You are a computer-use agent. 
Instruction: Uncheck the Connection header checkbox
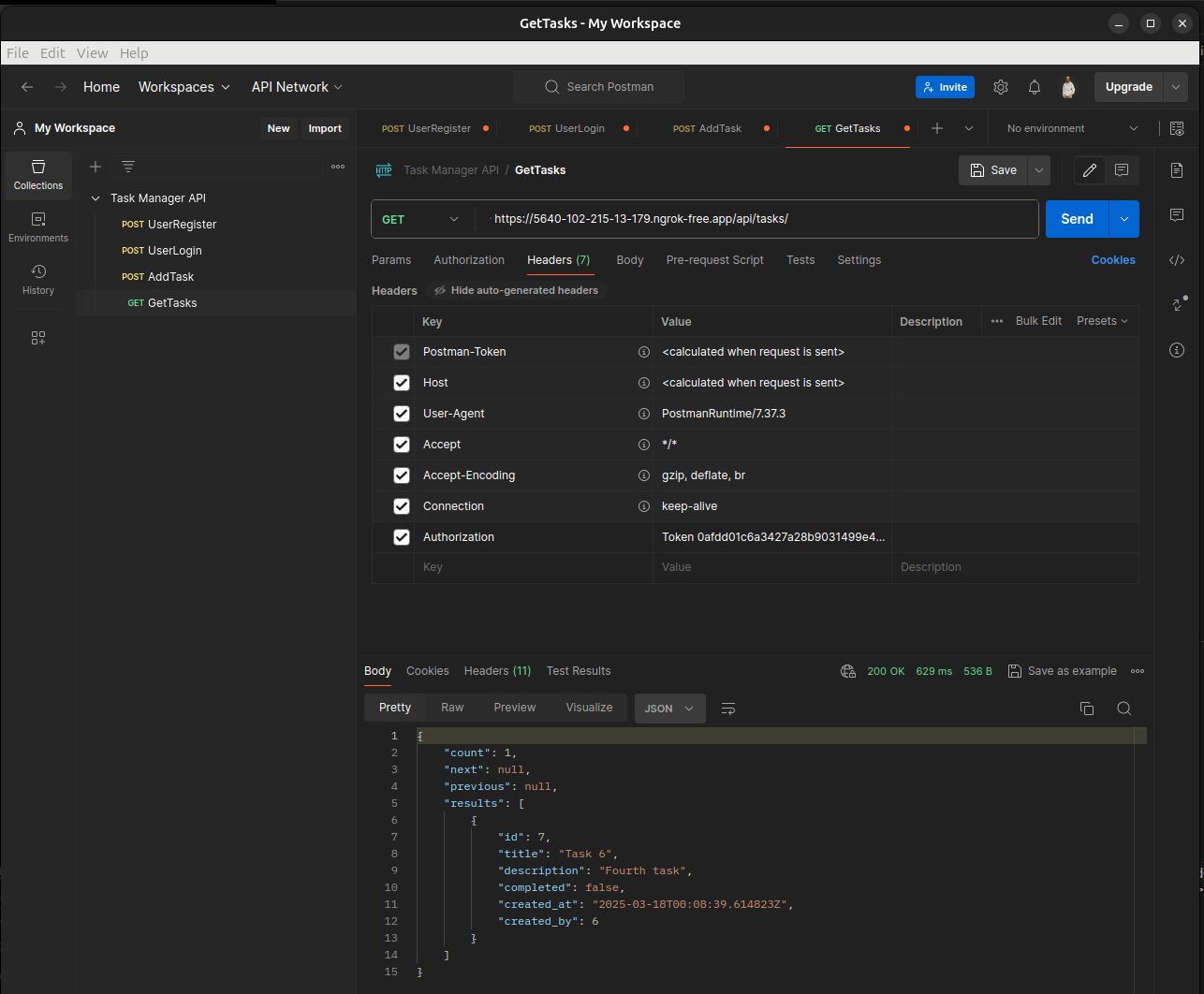pos(402,506)
